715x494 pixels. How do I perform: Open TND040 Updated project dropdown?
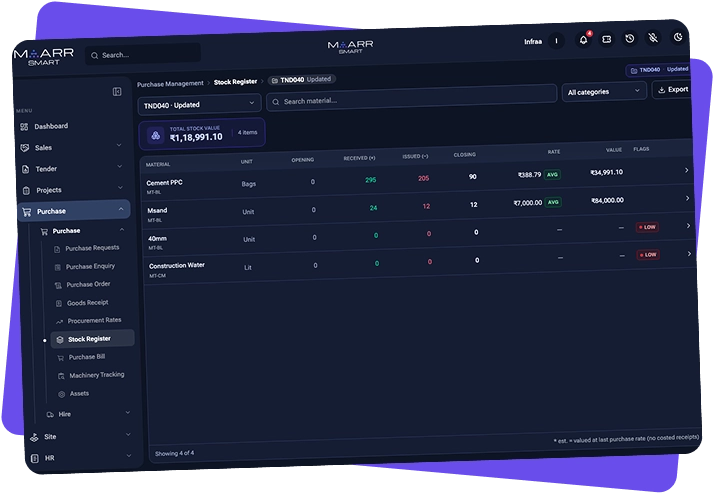tap(199, 104)
